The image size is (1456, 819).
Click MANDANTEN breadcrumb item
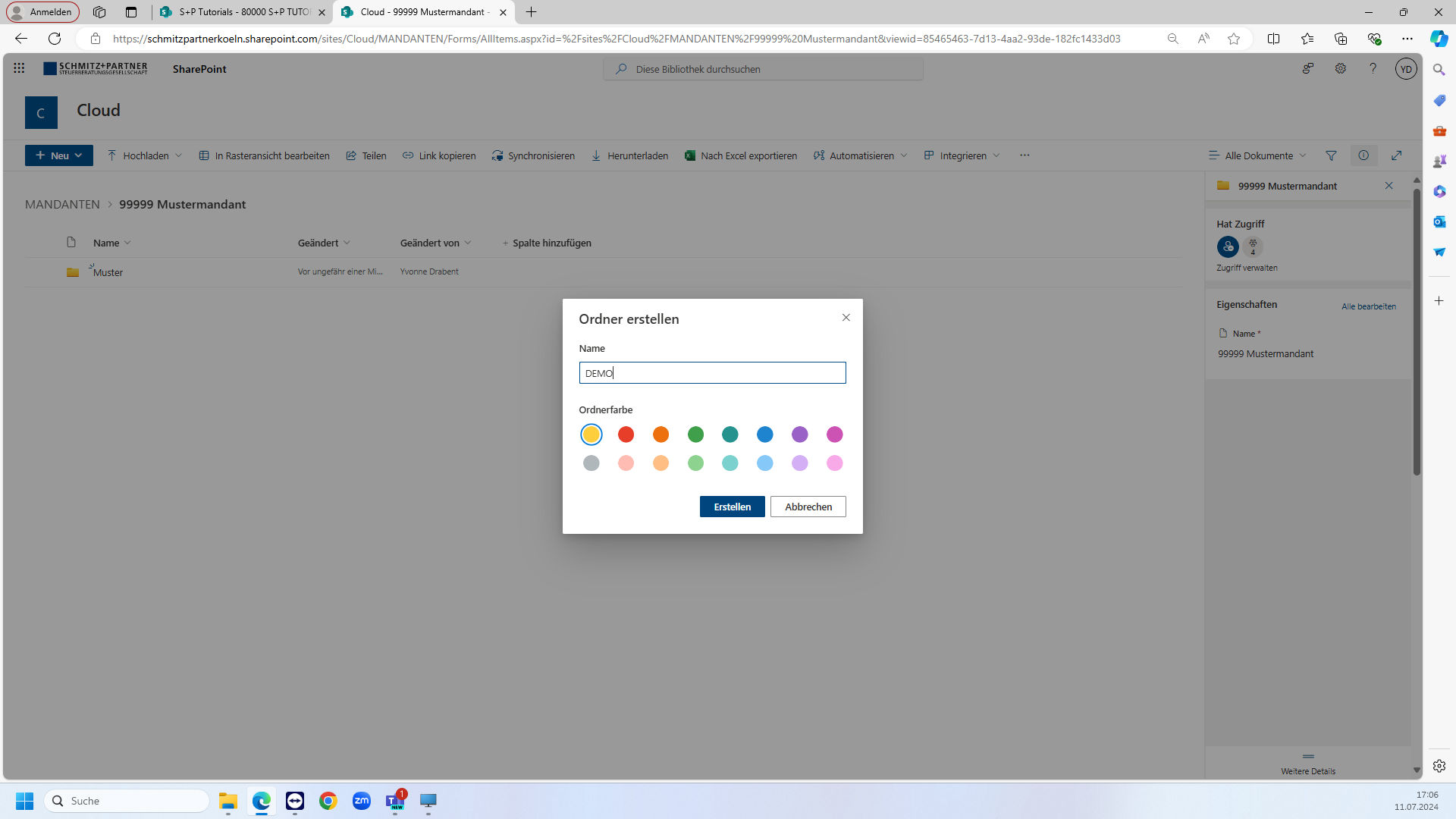coord(62,205)
